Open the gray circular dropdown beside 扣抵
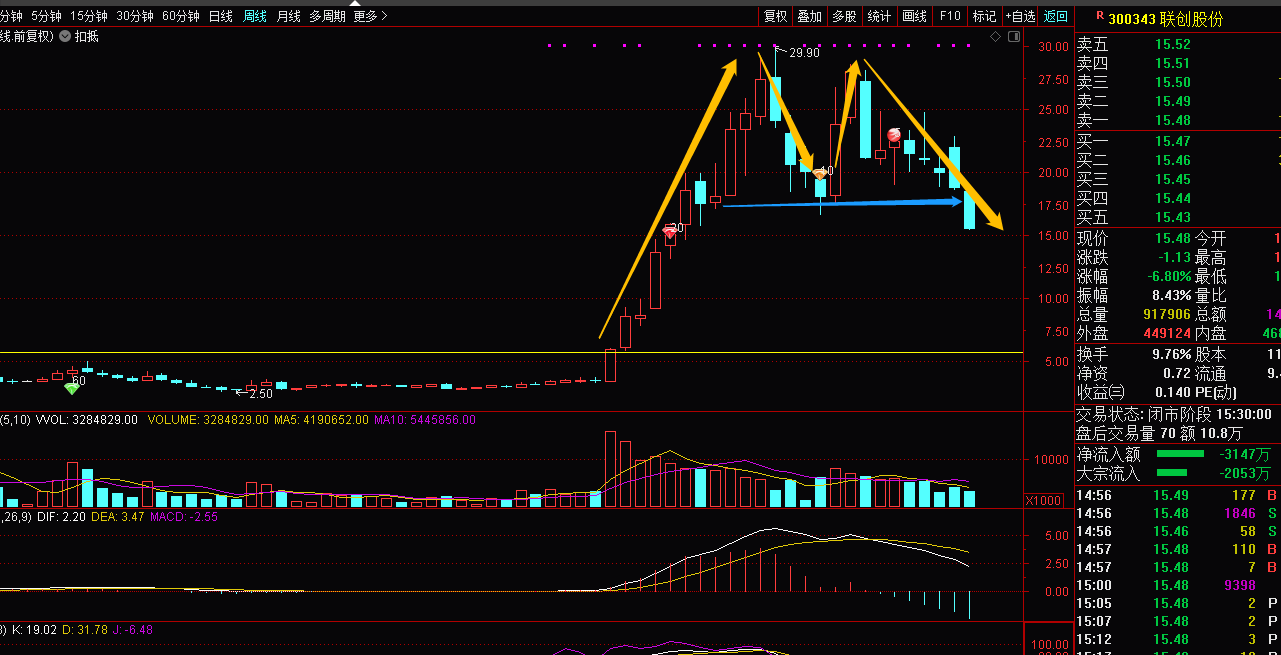Screen dimensions: 1281x655 (65, 36)
